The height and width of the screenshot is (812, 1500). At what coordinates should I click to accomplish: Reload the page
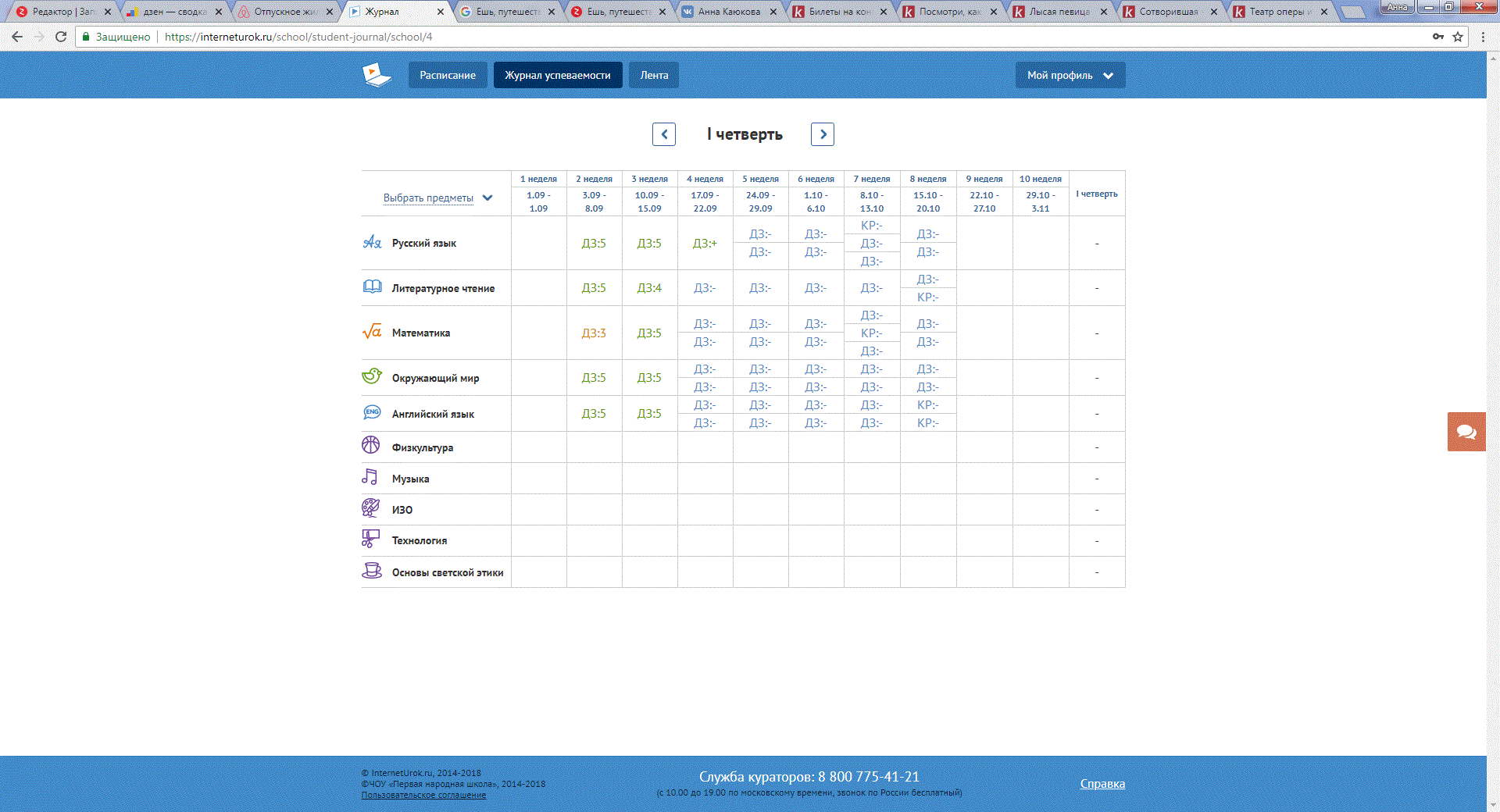(x=61, y=37)
